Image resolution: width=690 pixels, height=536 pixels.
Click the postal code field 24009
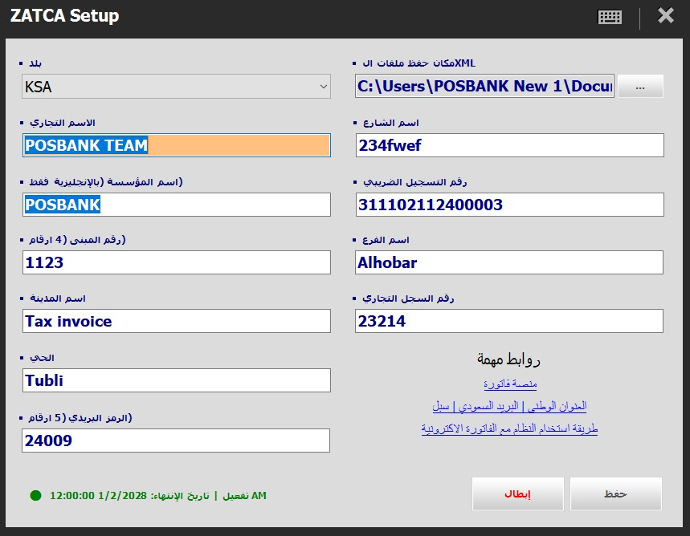[x=176, y=441]
